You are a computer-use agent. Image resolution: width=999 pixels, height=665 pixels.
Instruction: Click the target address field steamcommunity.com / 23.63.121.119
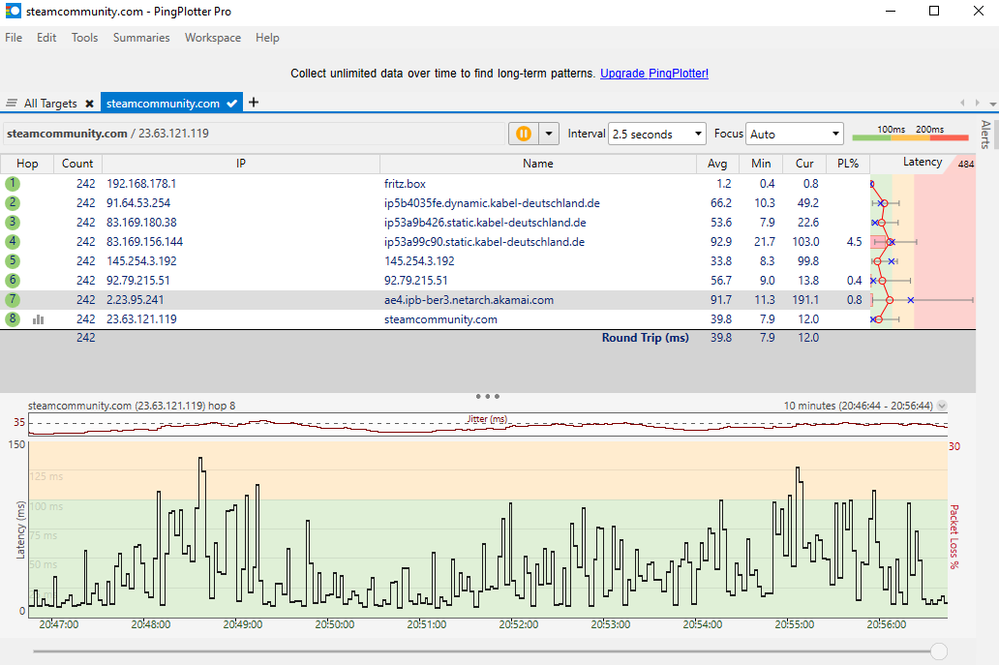[254, 134]
